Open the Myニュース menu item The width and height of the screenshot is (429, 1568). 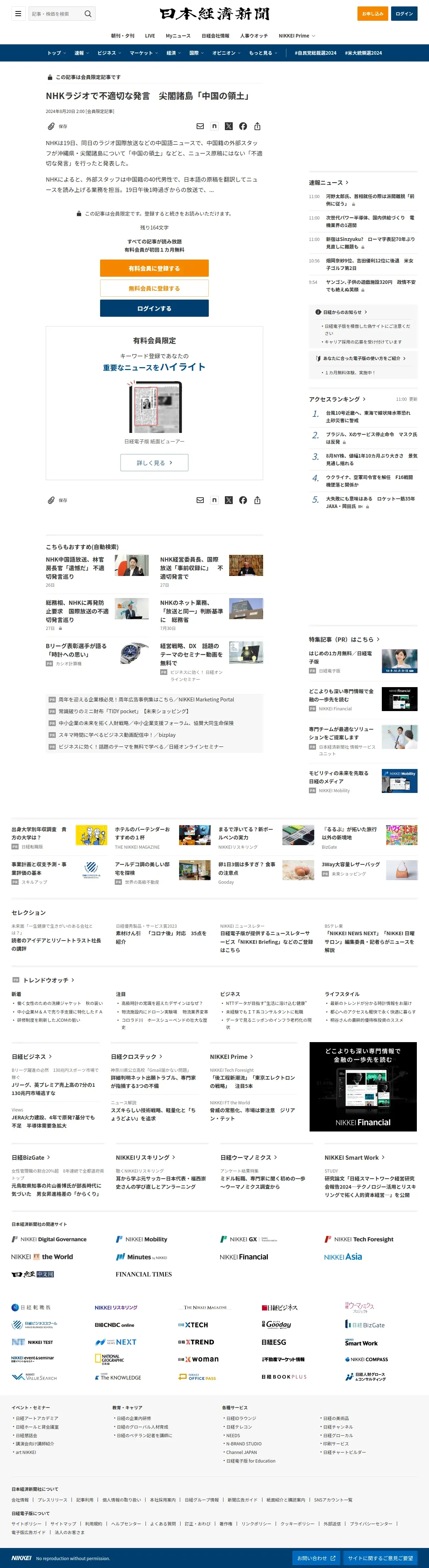click(178, 36)
